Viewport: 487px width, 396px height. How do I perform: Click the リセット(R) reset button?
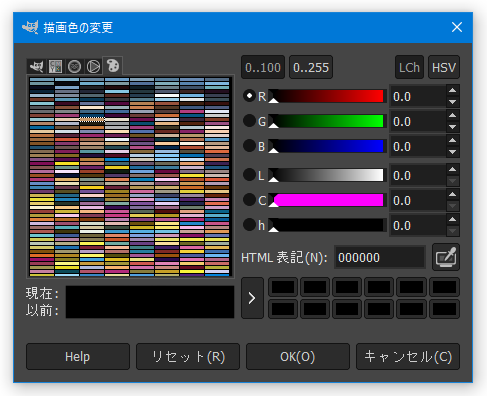pyautogui.click(x=188, y=357)
